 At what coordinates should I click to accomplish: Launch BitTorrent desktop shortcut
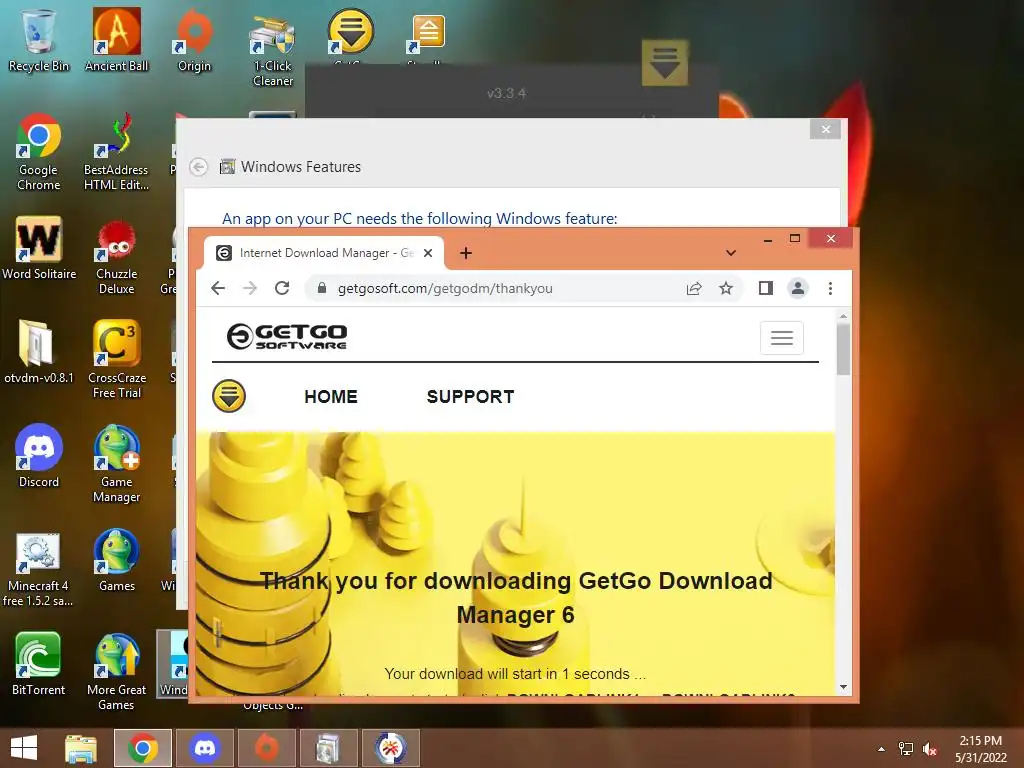click(38, 664)
